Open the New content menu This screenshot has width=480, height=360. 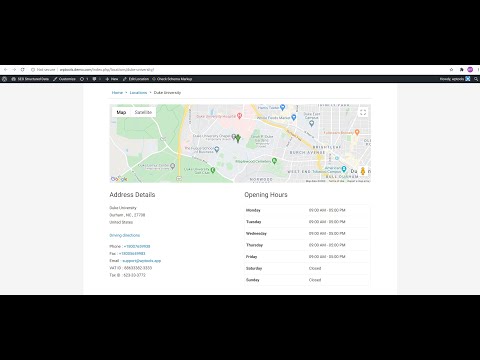click(x=112, y=79)
